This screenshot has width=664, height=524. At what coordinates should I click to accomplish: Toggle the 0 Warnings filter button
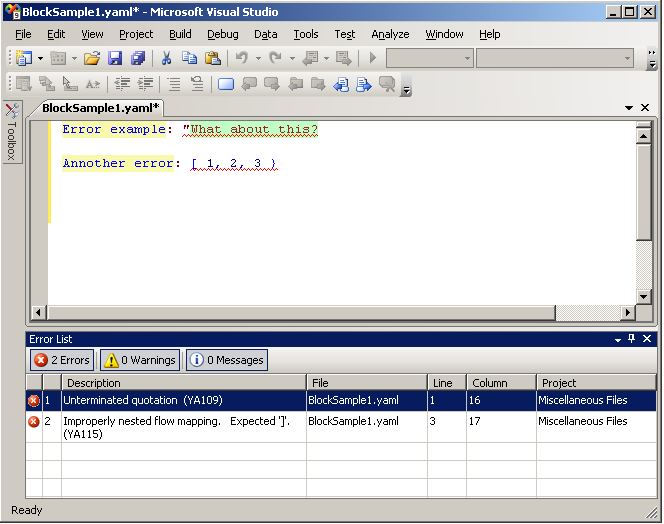click(x=140, y=360)
